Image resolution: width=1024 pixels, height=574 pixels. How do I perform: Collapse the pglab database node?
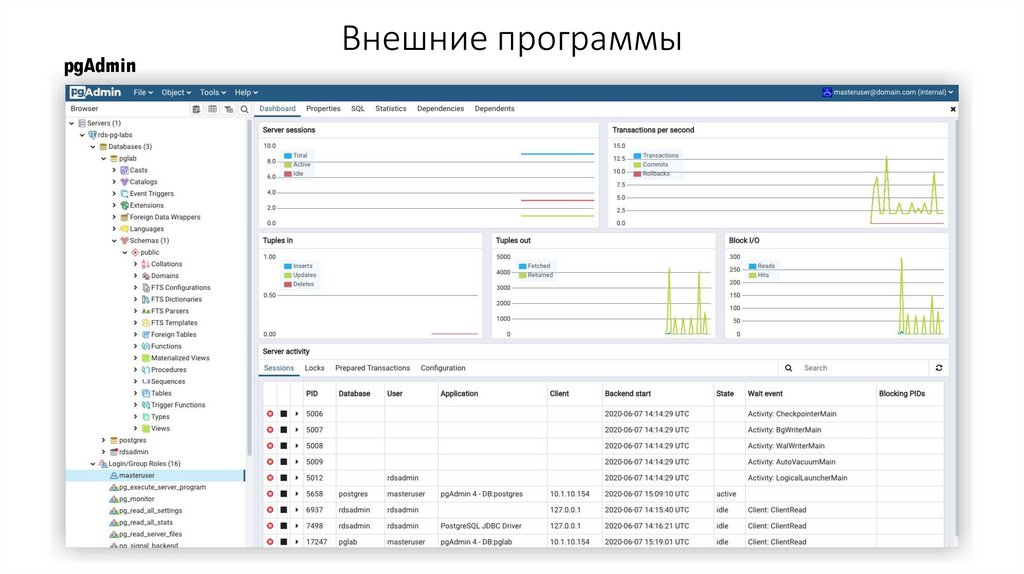pos(103,159)
